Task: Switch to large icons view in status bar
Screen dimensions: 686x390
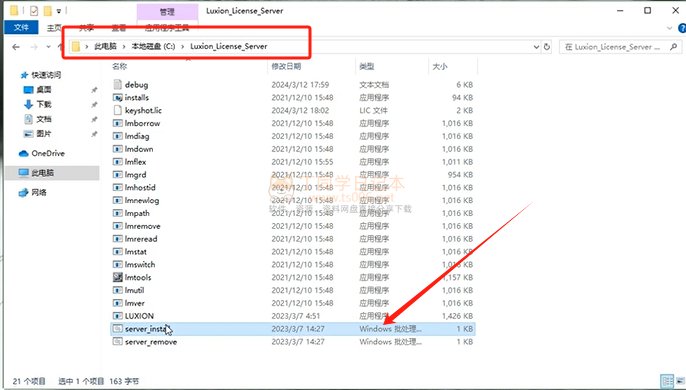Action: (x=680, y=381)
